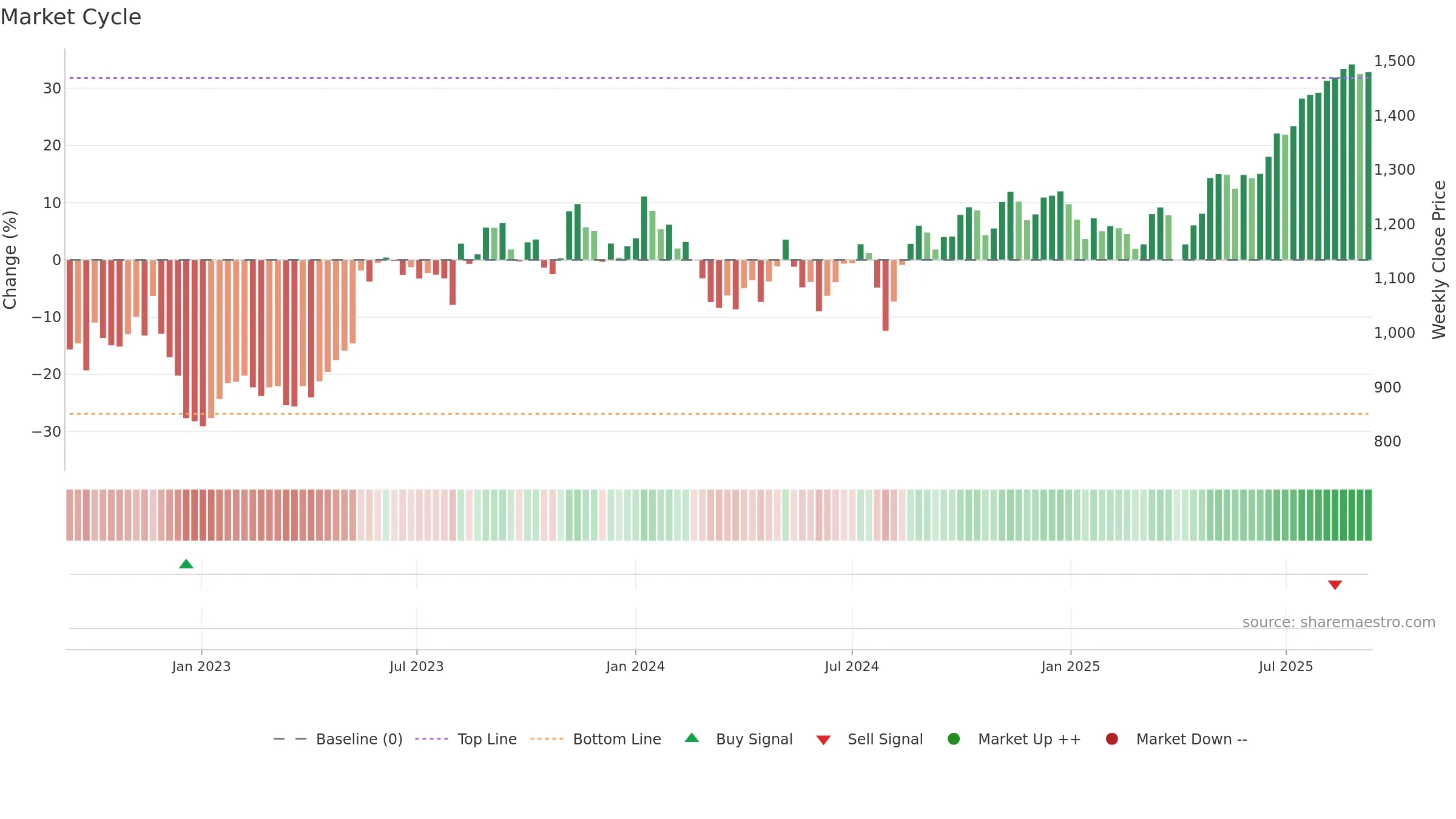Click the −30 change axis label
Image resolution: width=1456 pixels, height=819 pixels.
pyautogui.click(x=47, y=432)
